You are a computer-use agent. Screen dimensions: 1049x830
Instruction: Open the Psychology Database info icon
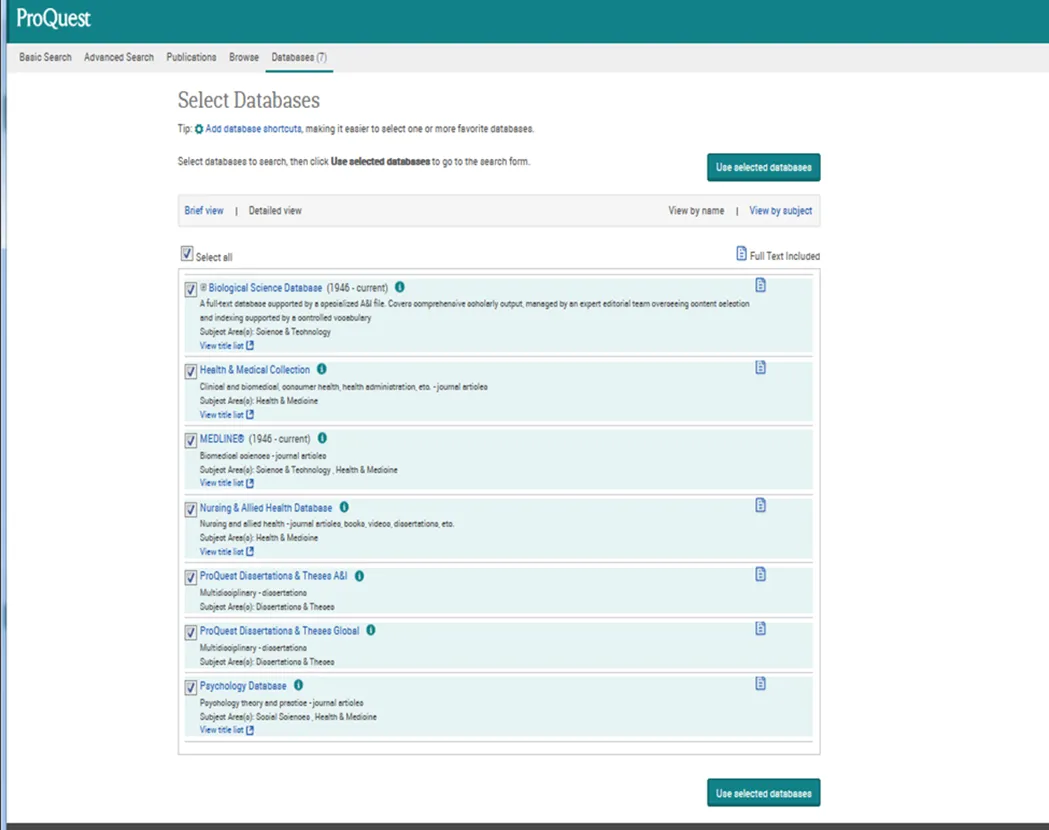click(298, 685)
